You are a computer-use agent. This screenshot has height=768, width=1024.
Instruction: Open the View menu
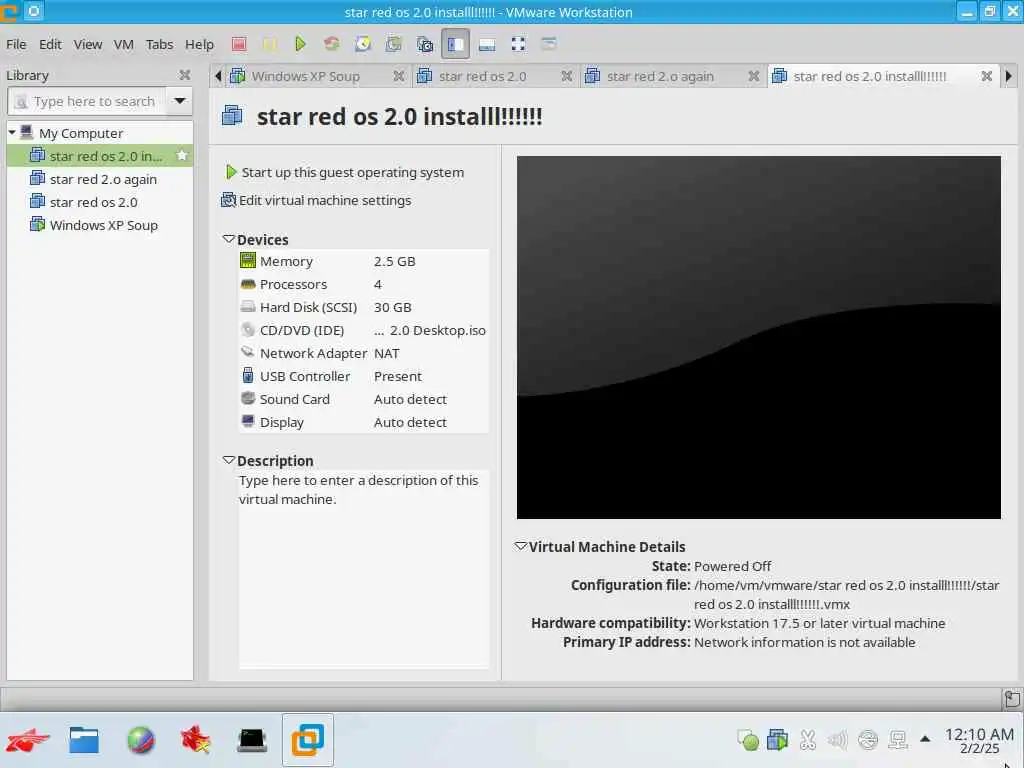coord(88,44)
